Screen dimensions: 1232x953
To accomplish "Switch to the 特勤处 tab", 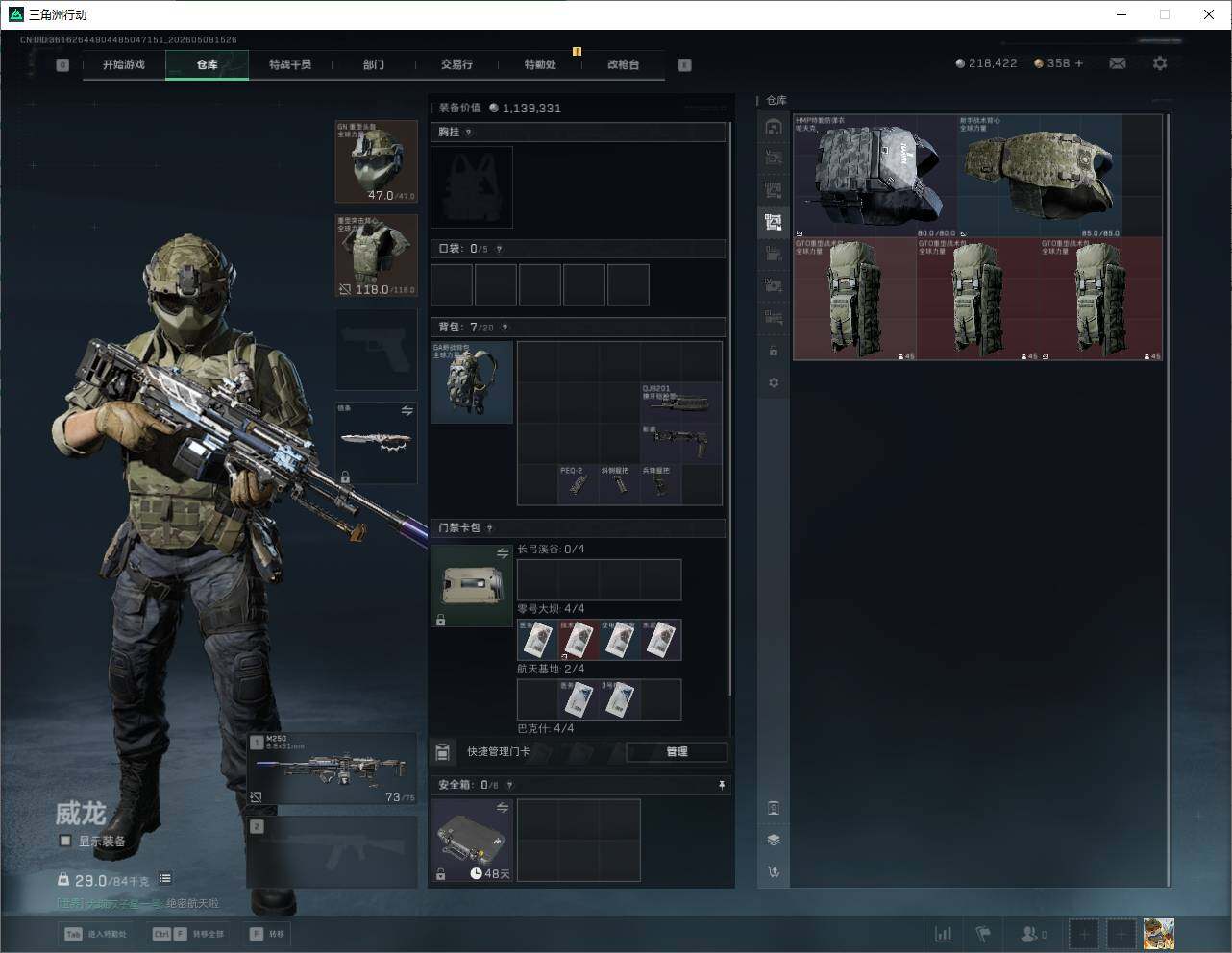I will coord(540,64).
